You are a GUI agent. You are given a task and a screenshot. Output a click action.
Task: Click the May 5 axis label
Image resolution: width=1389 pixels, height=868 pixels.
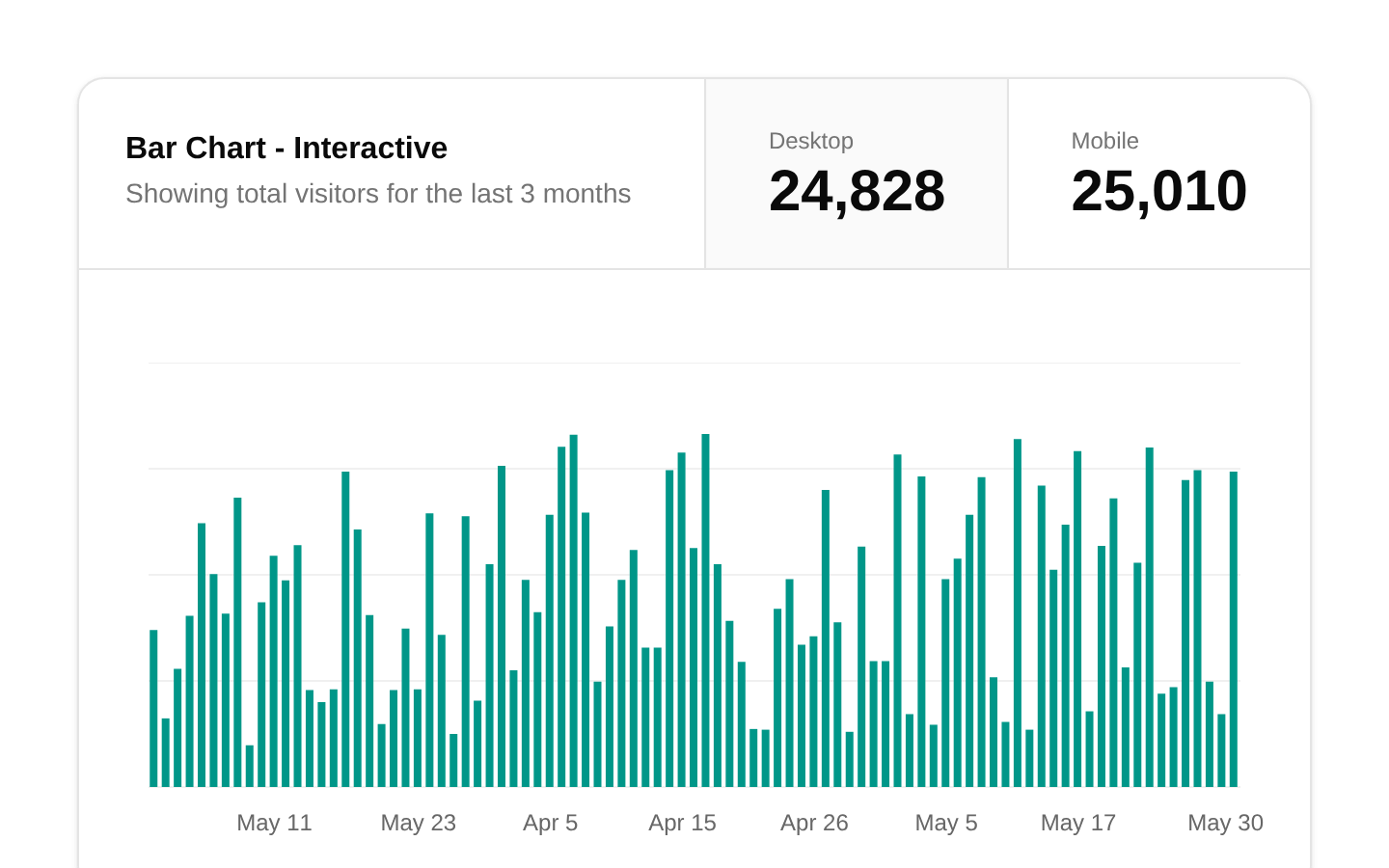coord(946,823)
